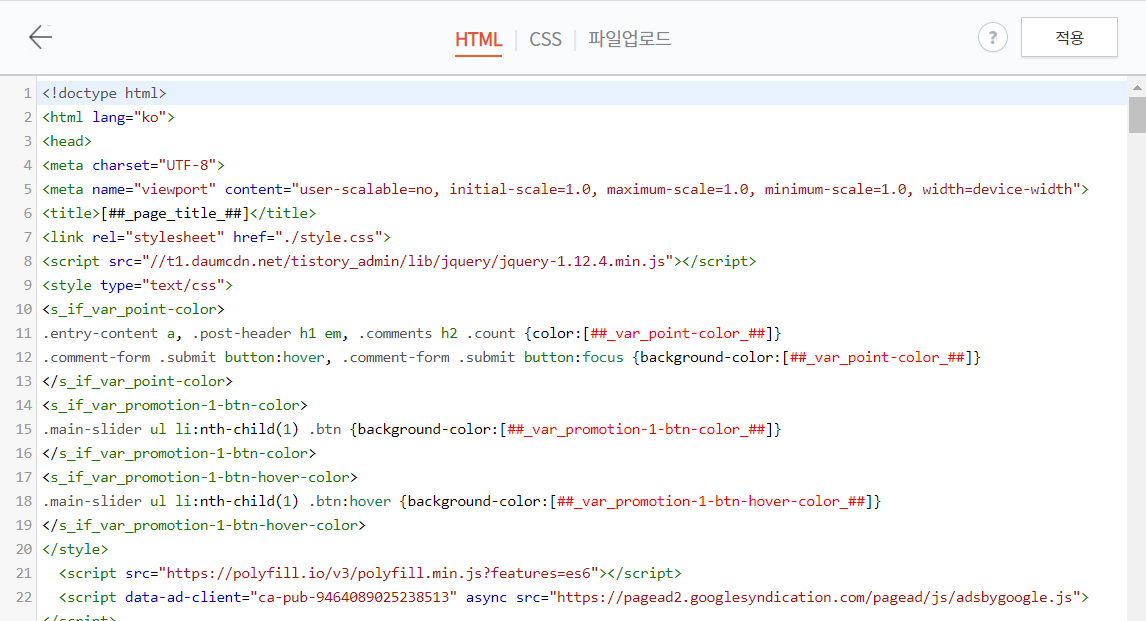Screen dimensions: 1146x621
Task: Click the scrollbar up arrow
Action: [1137, 87]
